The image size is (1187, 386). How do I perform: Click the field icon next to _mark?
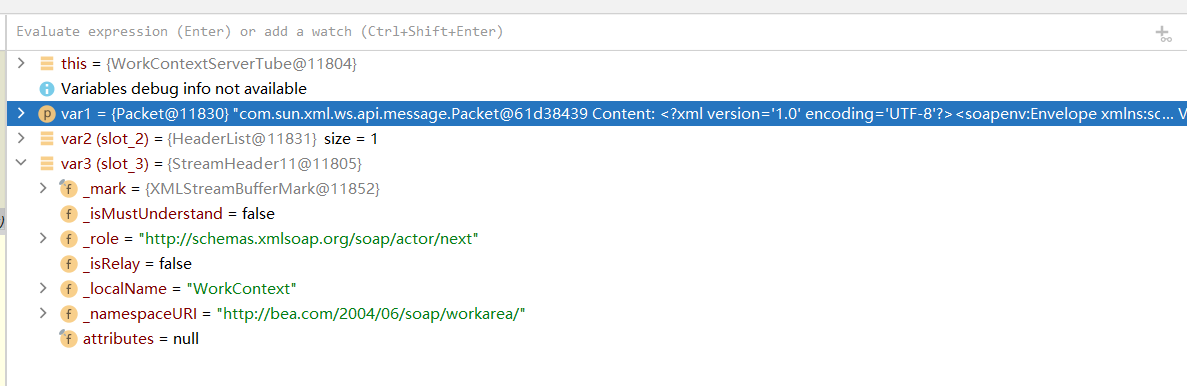[68, 188]
